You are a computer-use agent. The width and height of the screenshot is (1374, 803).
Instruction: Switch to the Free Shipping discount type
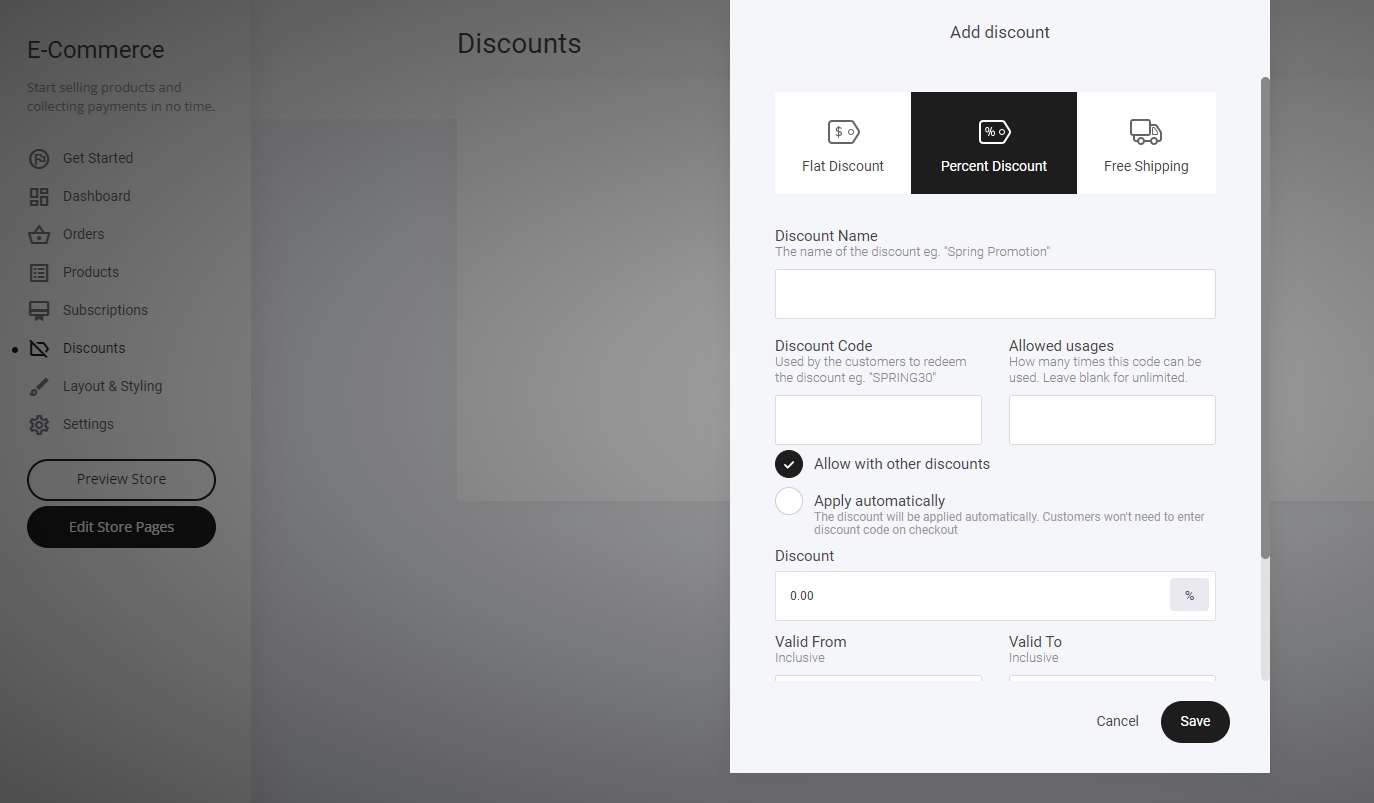pos(1146,143)
